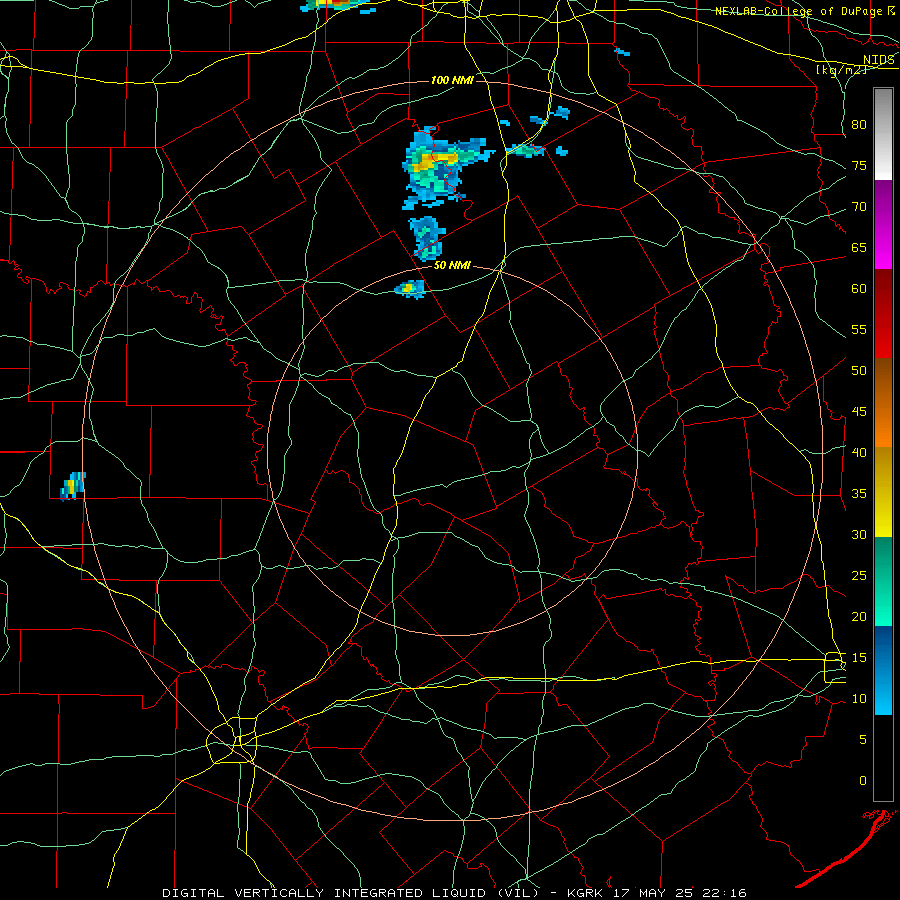
Task: Click the bottom title DIGITAL VERTICALLY INTEGRATED LIQUID text
Action: 350,893
